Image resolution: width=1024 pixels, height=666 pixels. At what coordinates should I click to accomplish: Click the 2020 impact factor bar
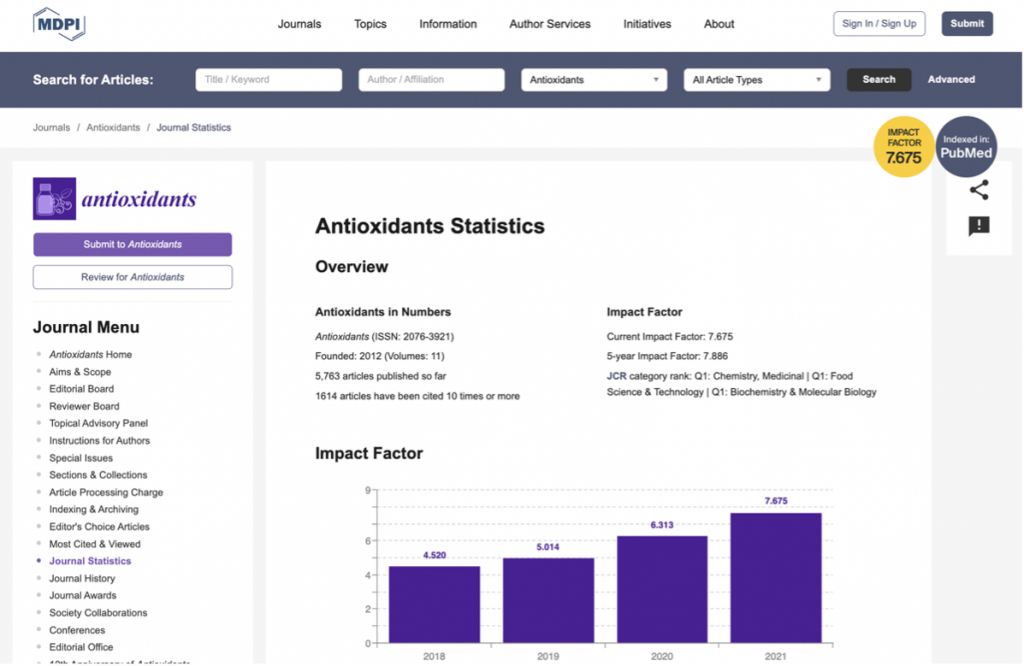pos(662,590)
